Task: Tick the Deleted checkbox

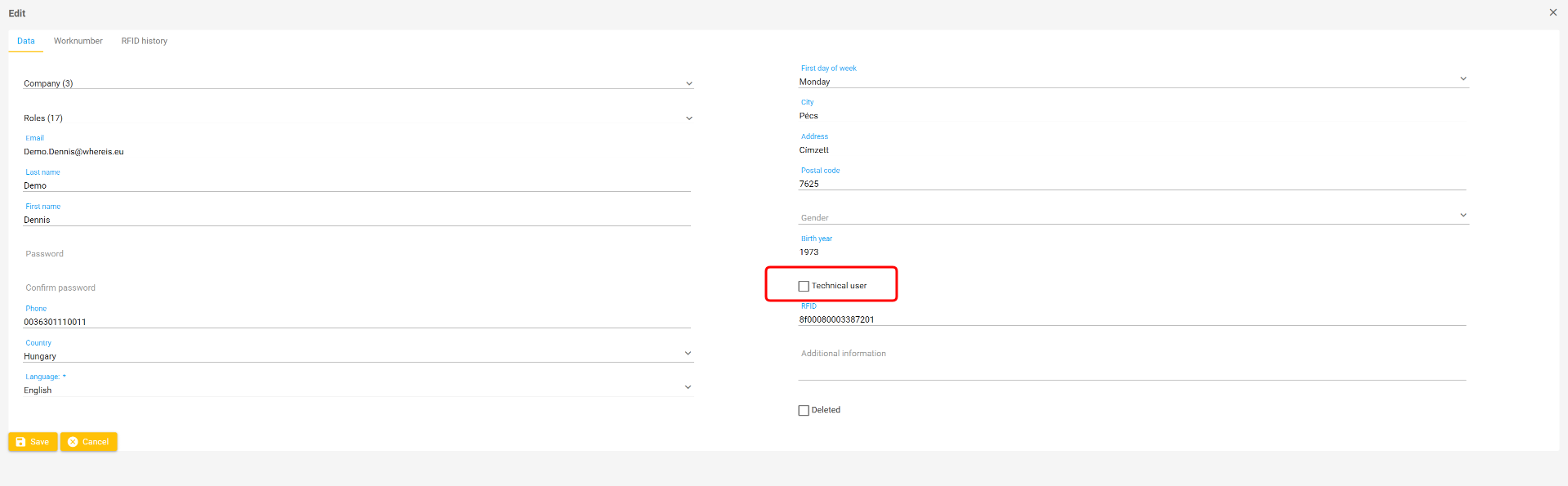Action: click(804, 411)
